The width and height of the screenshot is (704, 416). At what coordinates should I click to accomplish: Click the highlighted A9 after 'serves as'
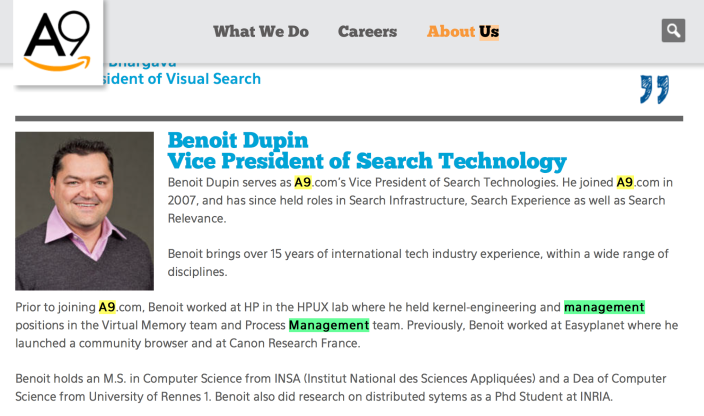(x=303, y=182)
